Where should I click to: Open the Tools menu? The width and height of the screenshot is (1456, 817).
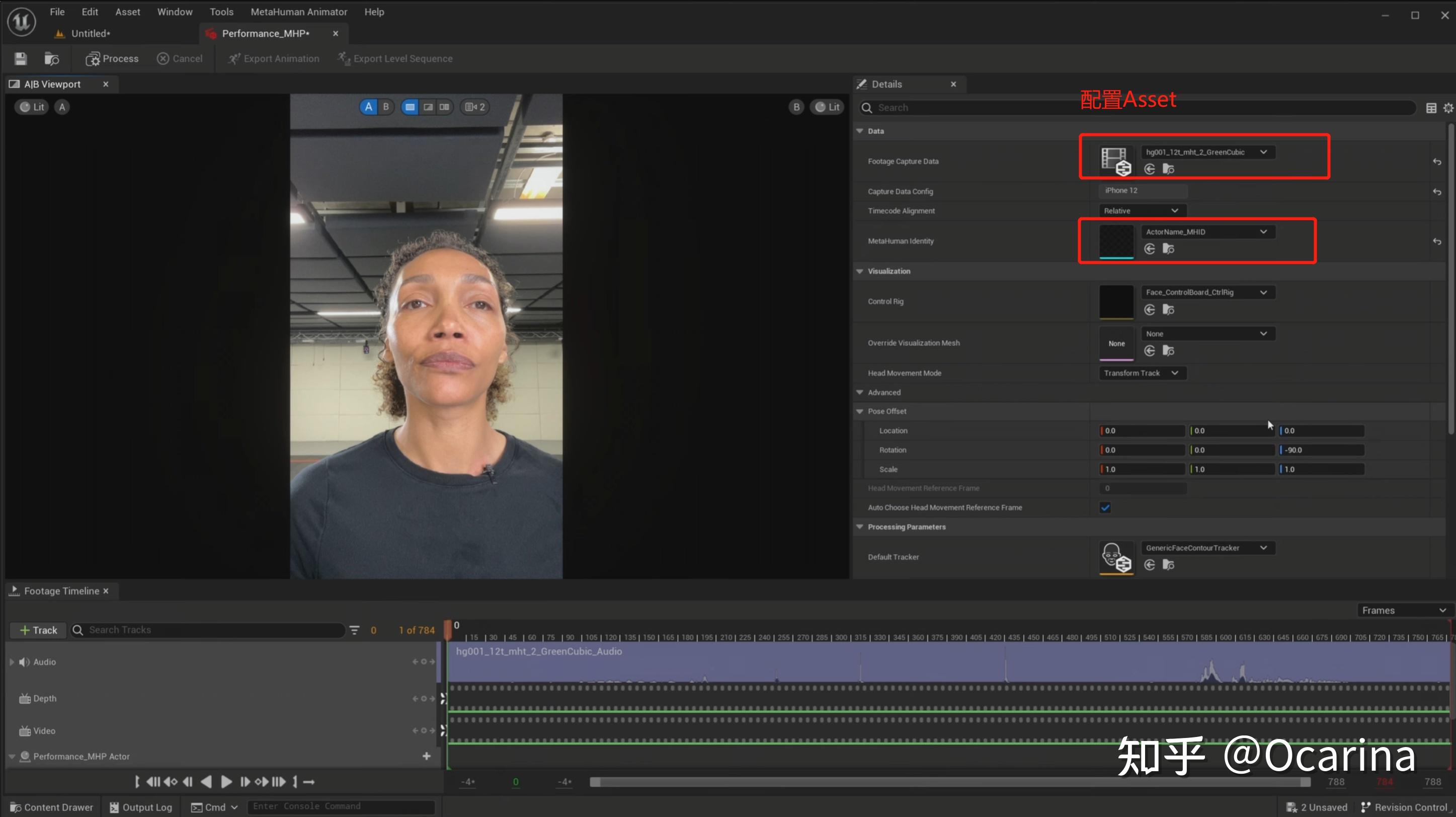pos(221,11)
